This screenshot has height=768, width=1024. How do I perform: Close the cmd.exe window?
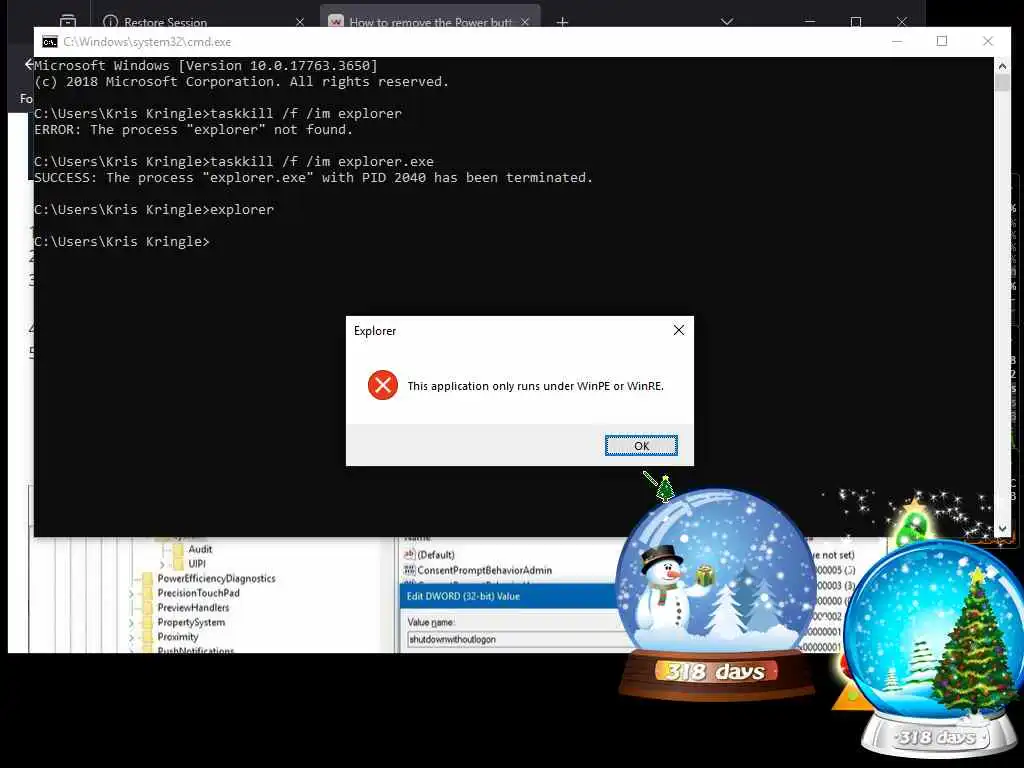[x=987, y=41]
